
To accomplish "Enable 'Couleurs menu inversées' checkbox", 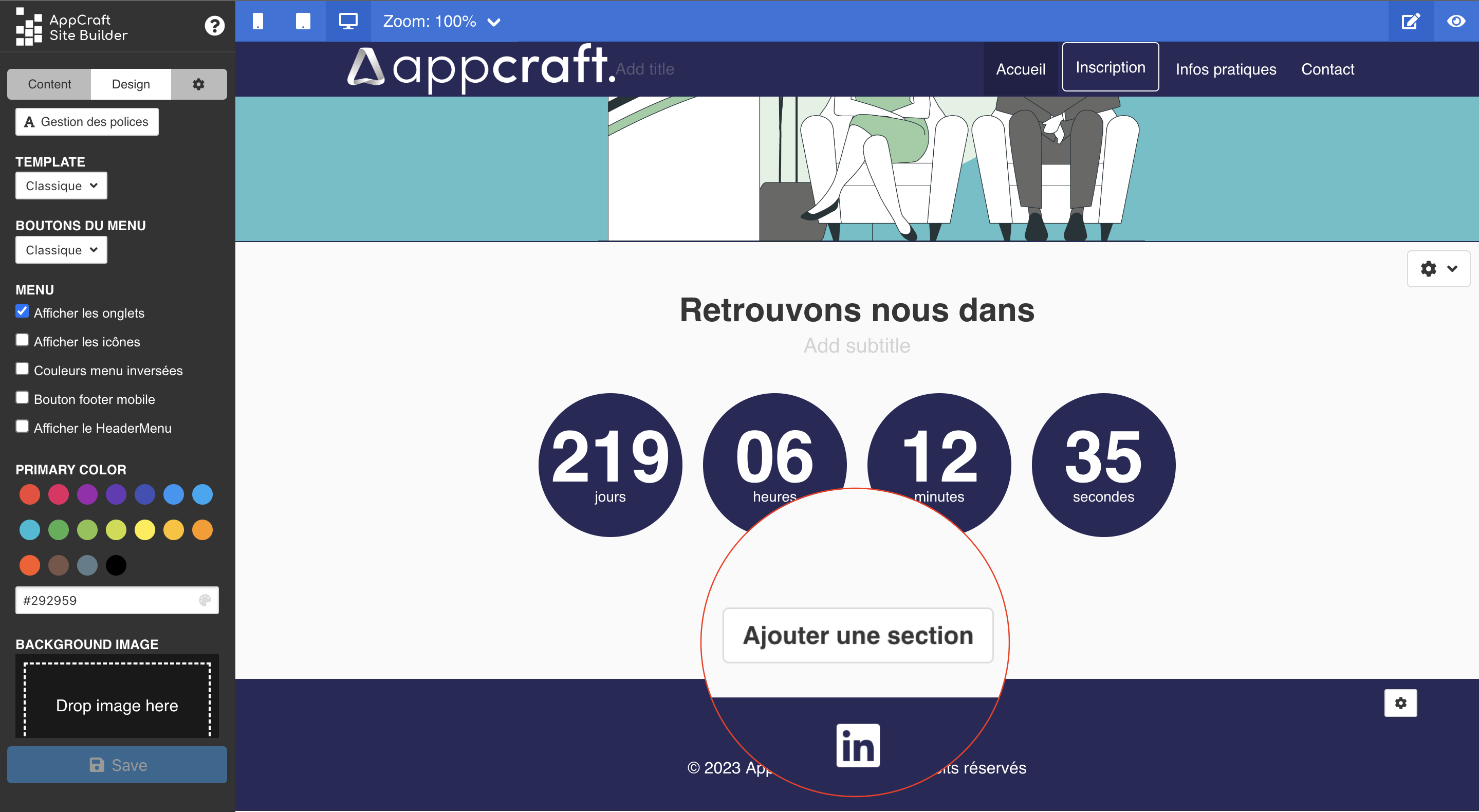I will point(22,369).
